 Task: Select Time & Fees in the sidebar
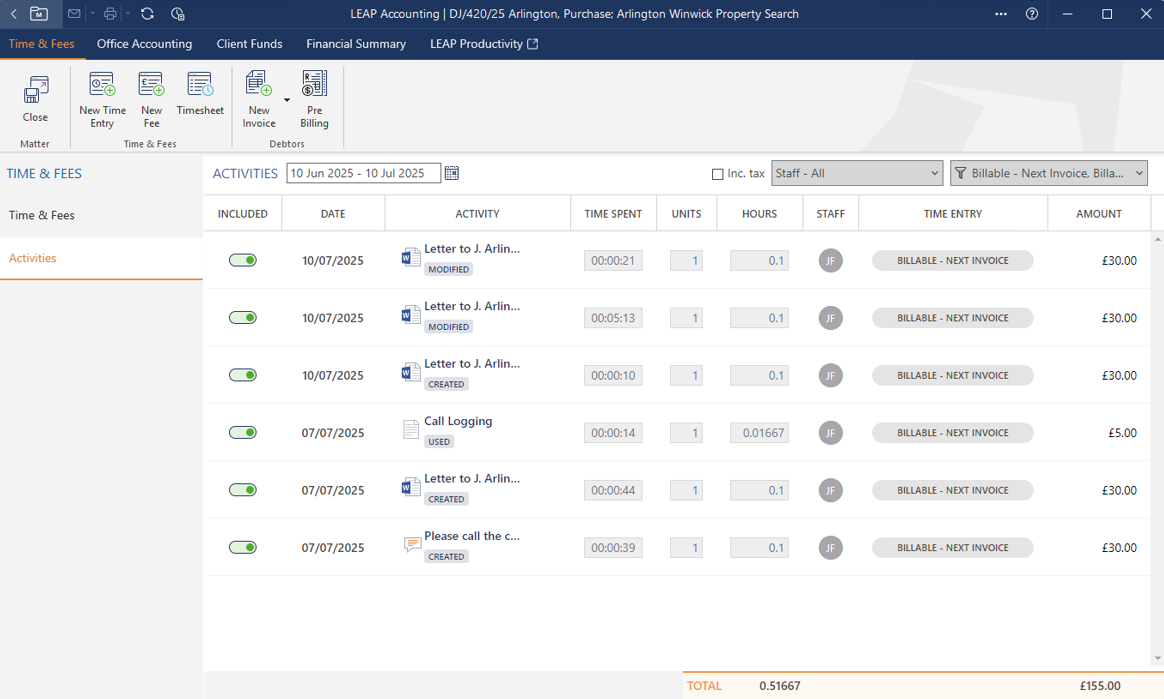(42, 216)
